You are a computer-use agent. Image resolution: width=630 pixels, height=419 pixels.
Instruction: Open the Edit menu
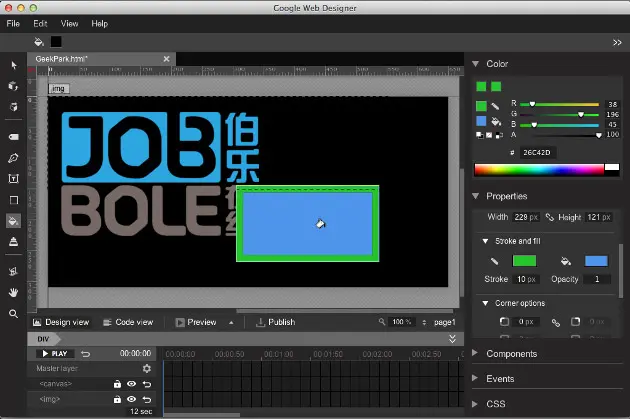tap(40, 24)
